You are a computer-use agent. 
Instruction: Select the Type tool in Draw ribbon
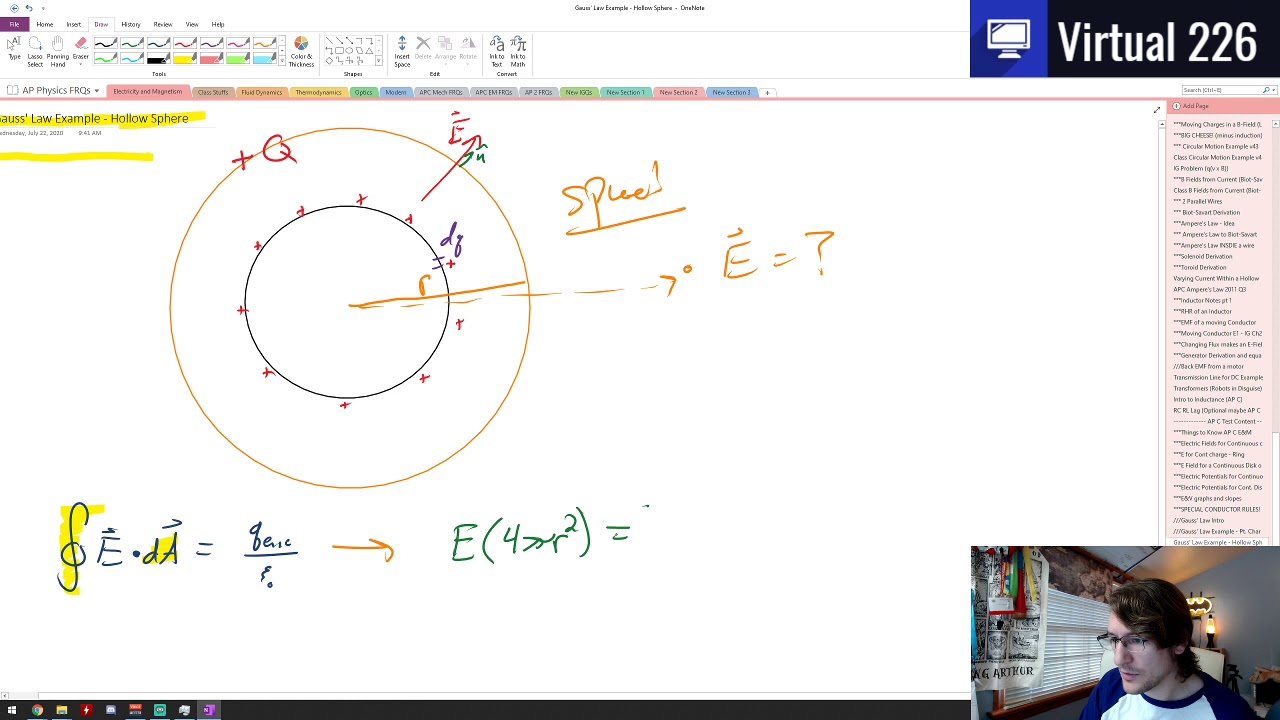(x=14, y=49)
